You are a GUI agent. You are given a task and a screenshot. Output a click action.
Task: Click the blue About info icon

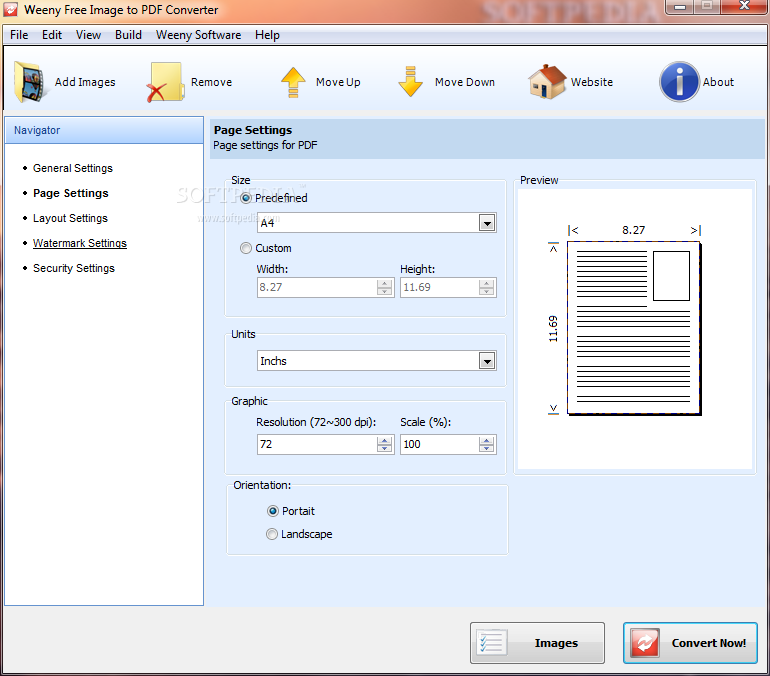(x=679, y=82)
